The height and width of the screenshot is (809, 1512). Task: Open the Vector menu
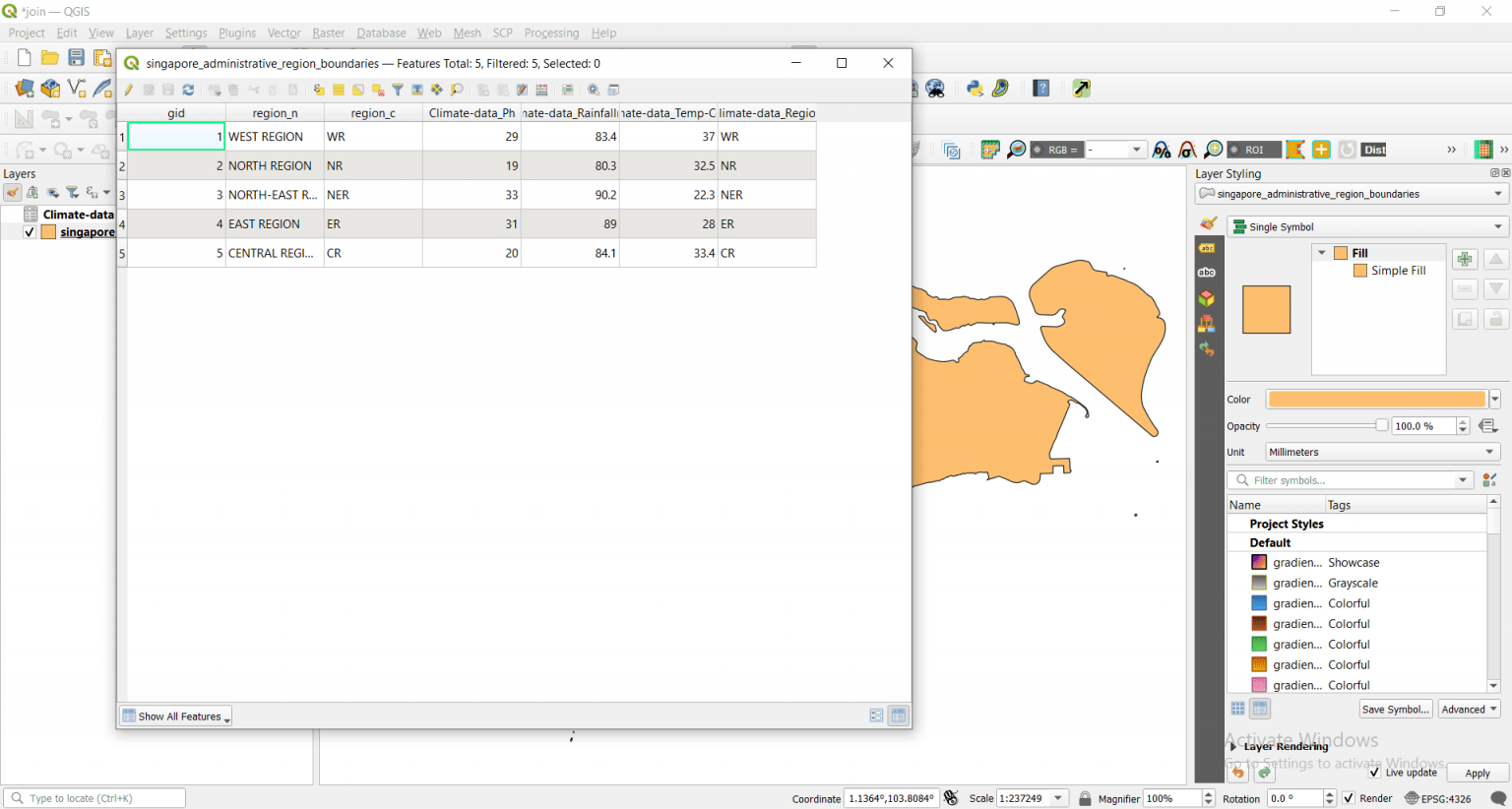pos(283,32)
